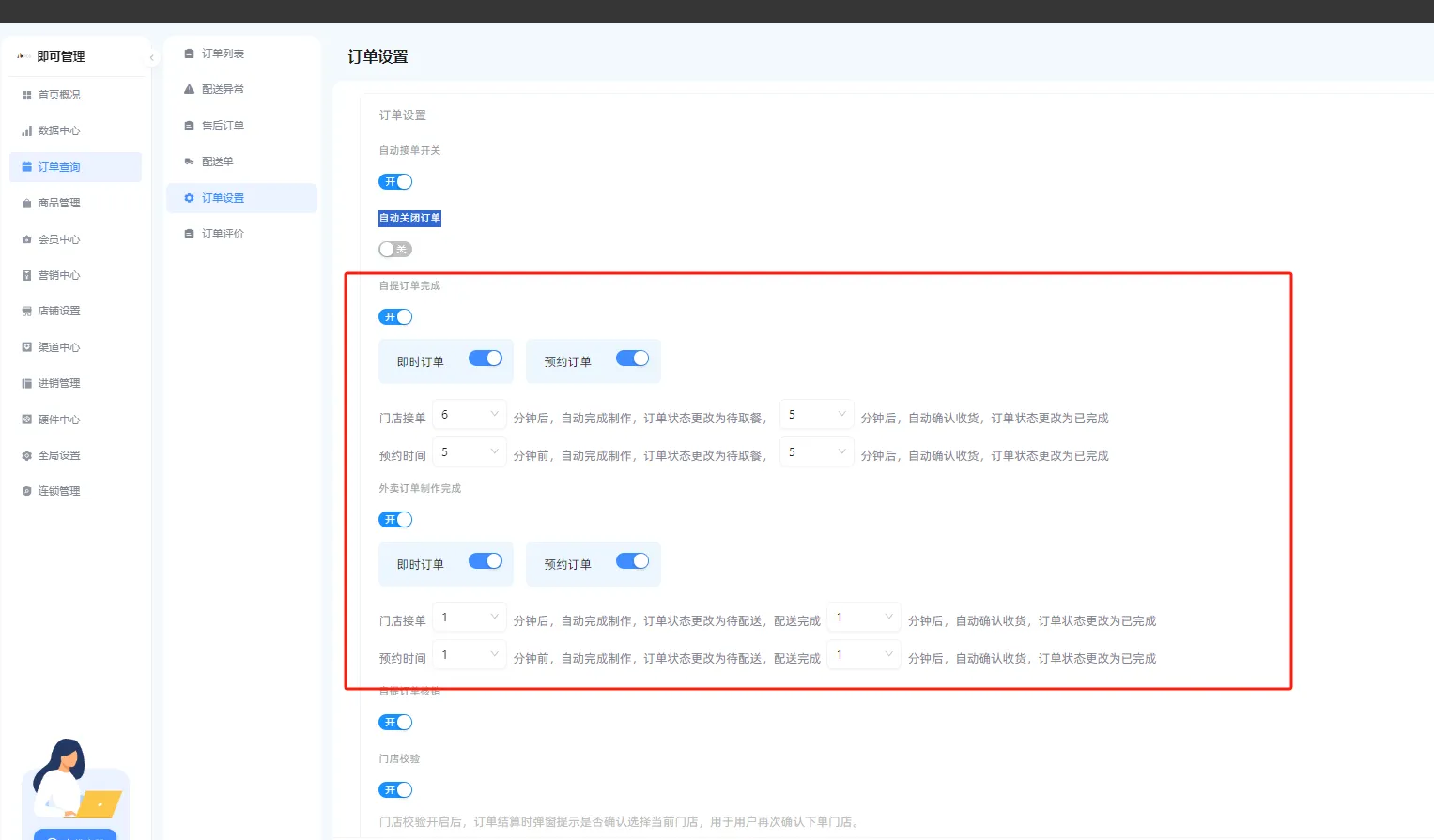The height and width of the screenshot is (840, 1434).
Task: Open the 全局设置 menu
Action: (75, 455)
